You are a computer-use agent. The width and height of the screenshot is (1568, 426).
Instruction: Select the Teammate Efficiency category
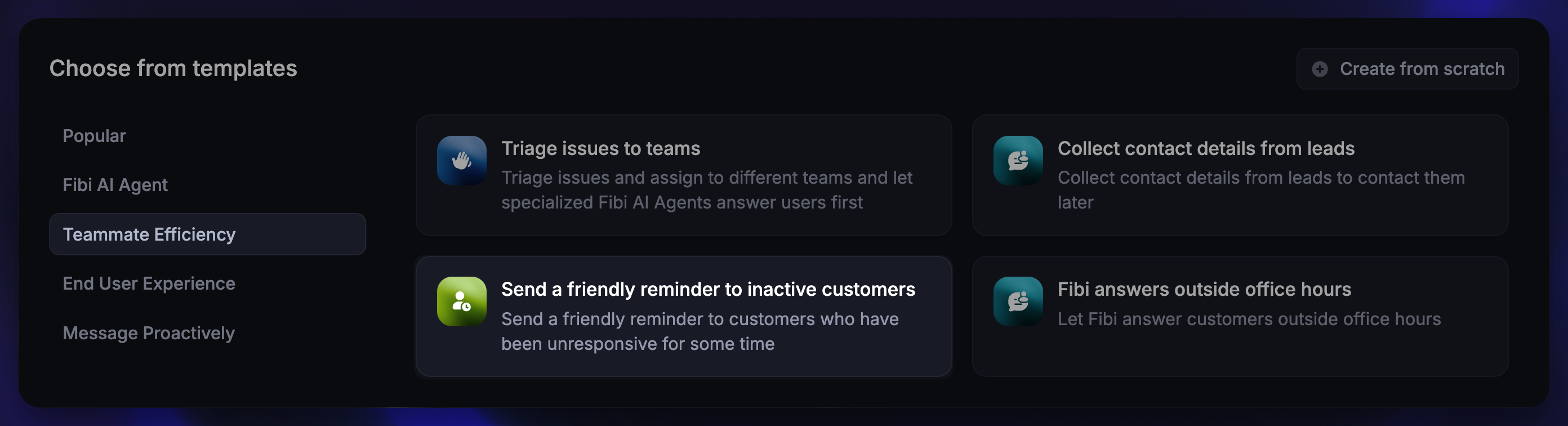click(x=208, y=234)
